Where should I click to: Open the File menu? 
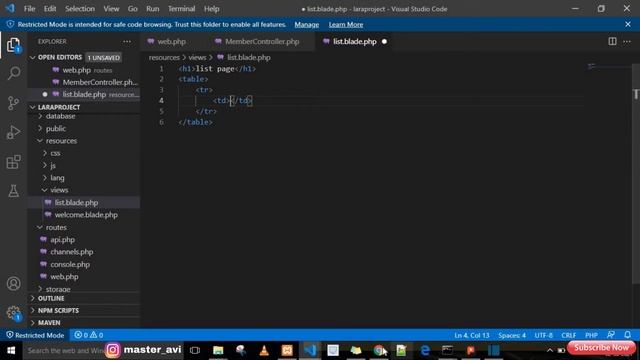[x=29, y=9]
